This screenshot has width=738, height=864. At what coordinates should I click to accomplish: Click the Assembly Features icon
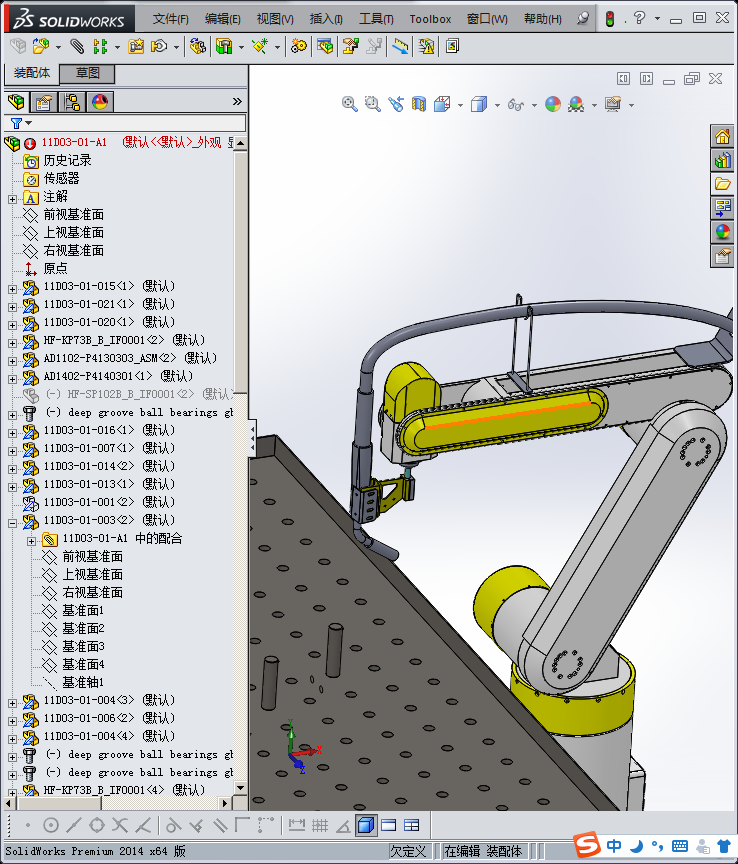[x=224, y=46]
